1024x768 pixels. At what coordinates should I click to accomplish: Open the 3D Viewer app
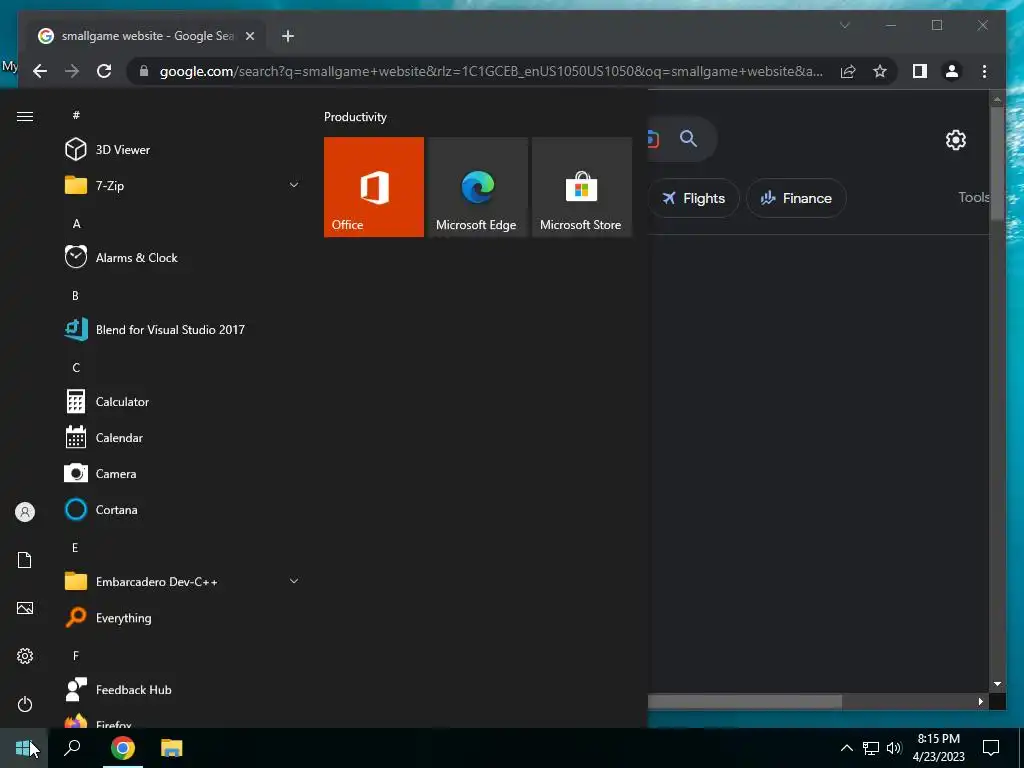[x=182, y=150]
